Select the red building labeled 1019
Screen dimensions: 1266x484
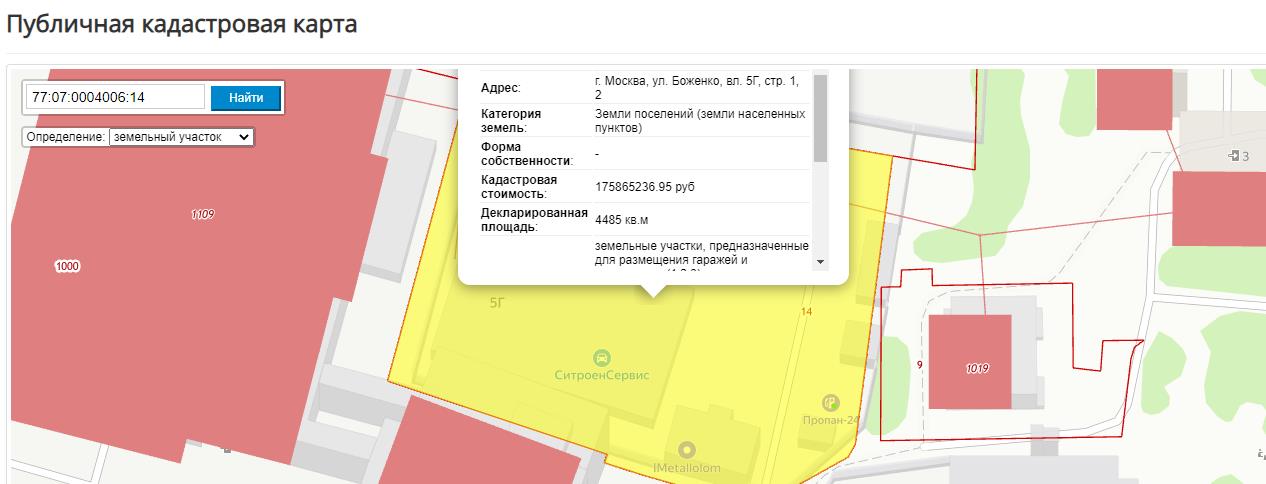969,361
